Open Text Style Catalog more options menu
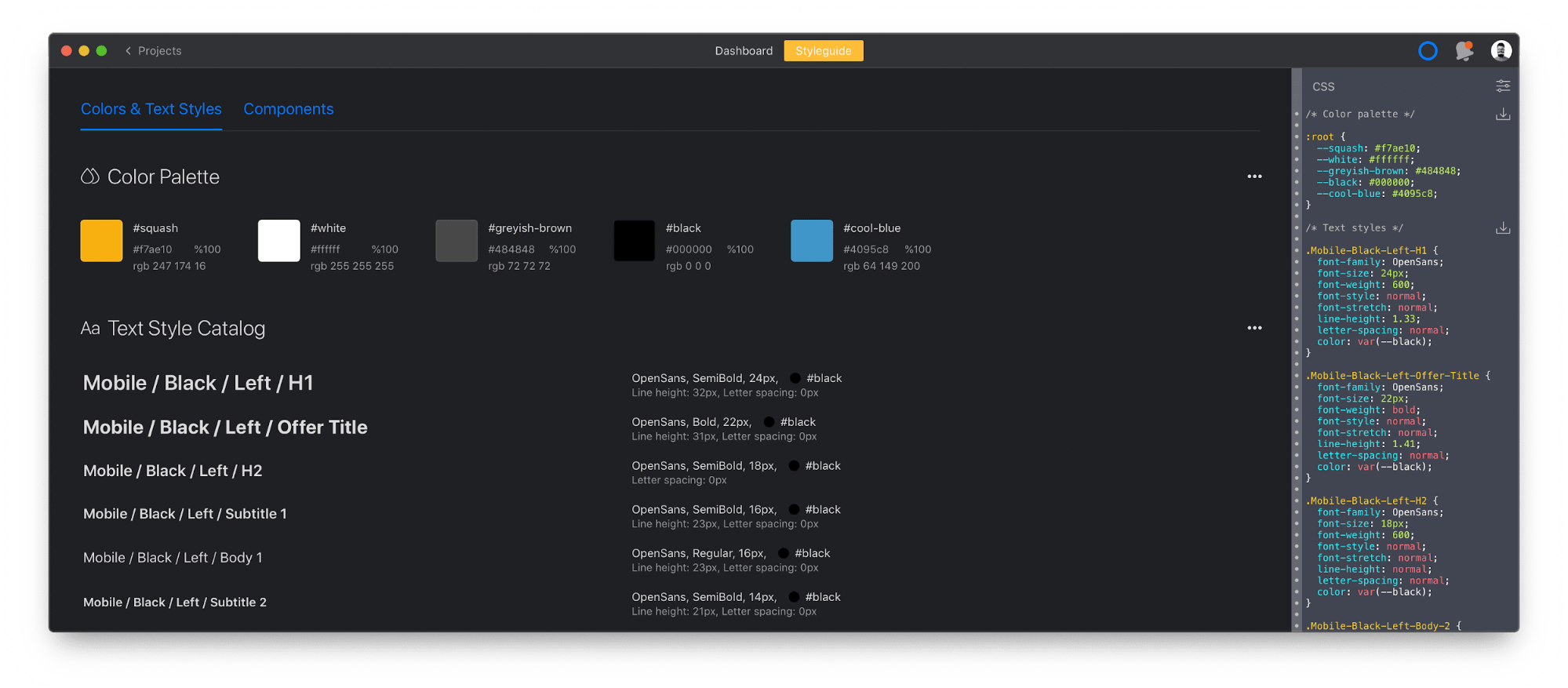Viewport: 1568px width, 688px height. pos(1254,328)
